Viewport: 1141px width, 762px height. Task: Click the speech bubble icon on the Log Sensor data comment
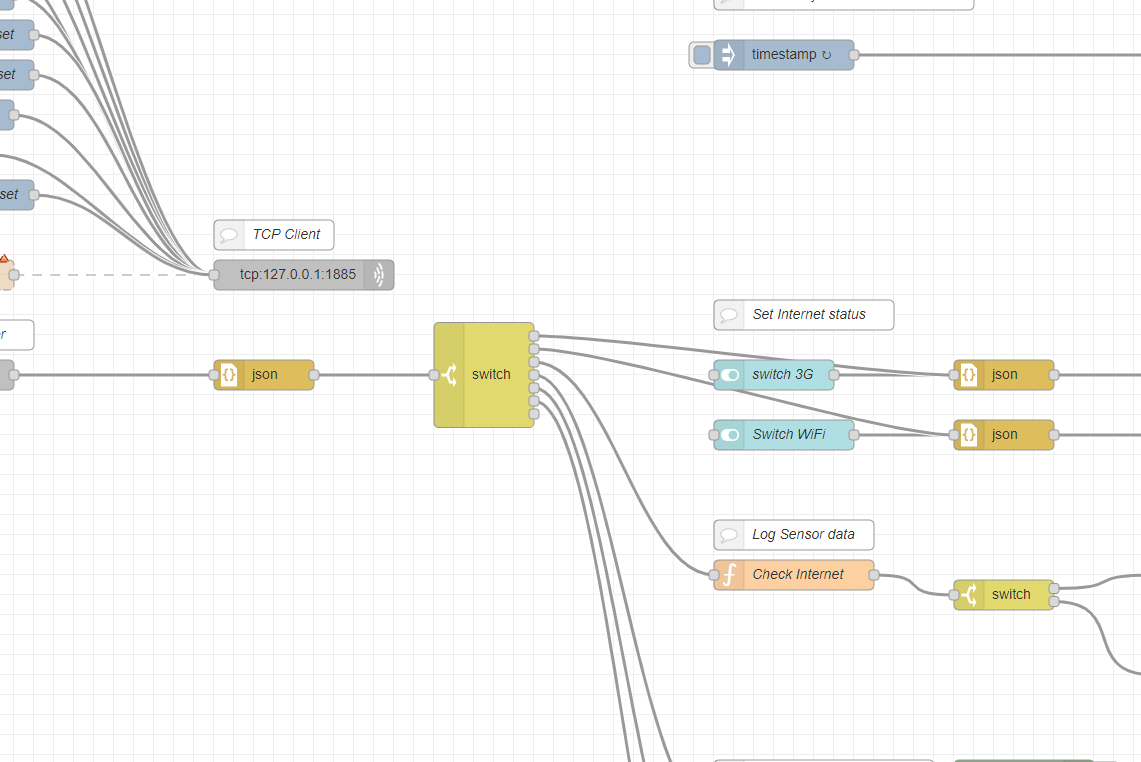(x=729, y=534)
